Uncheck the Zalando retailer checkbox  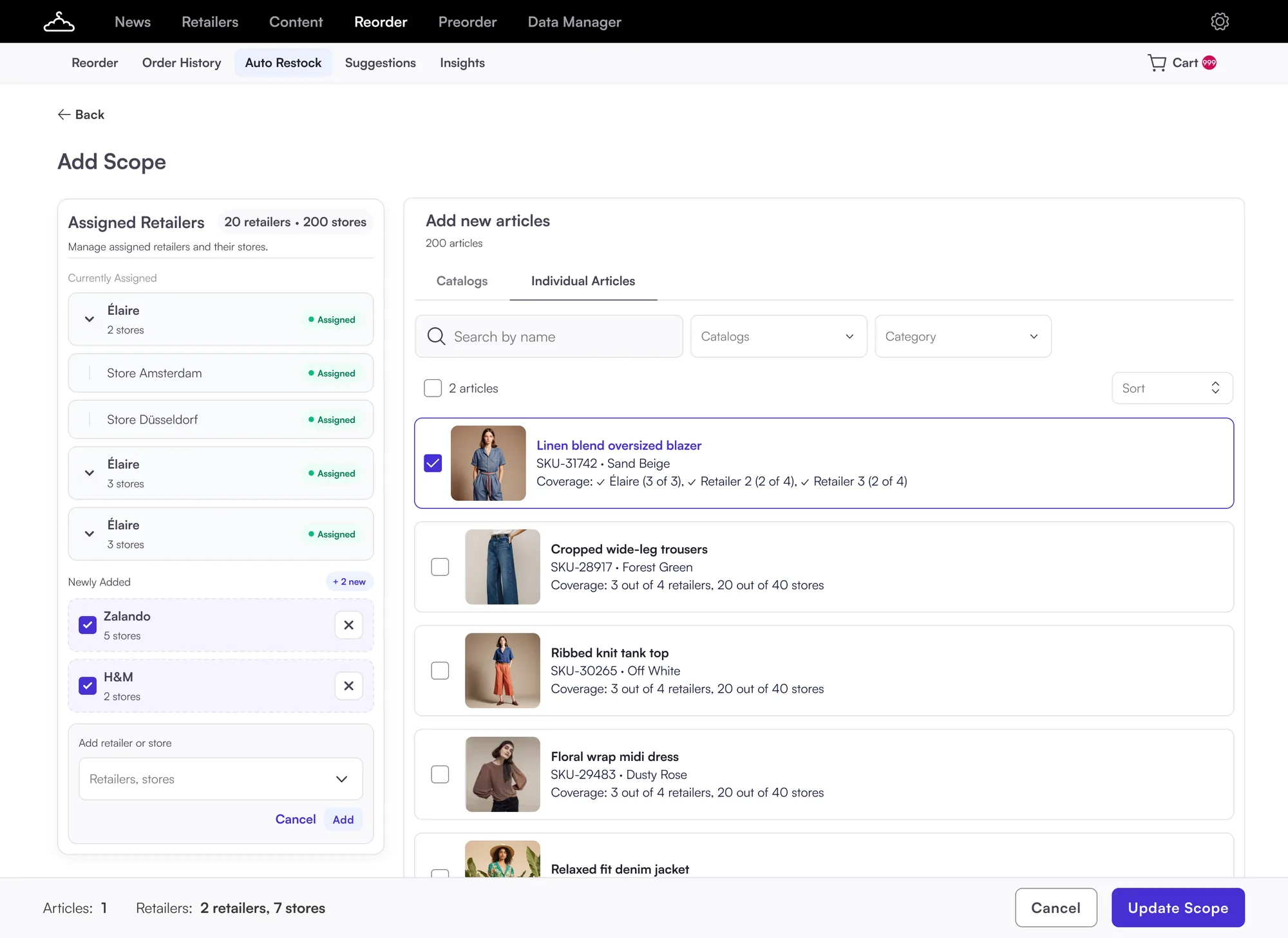[88, 625]
